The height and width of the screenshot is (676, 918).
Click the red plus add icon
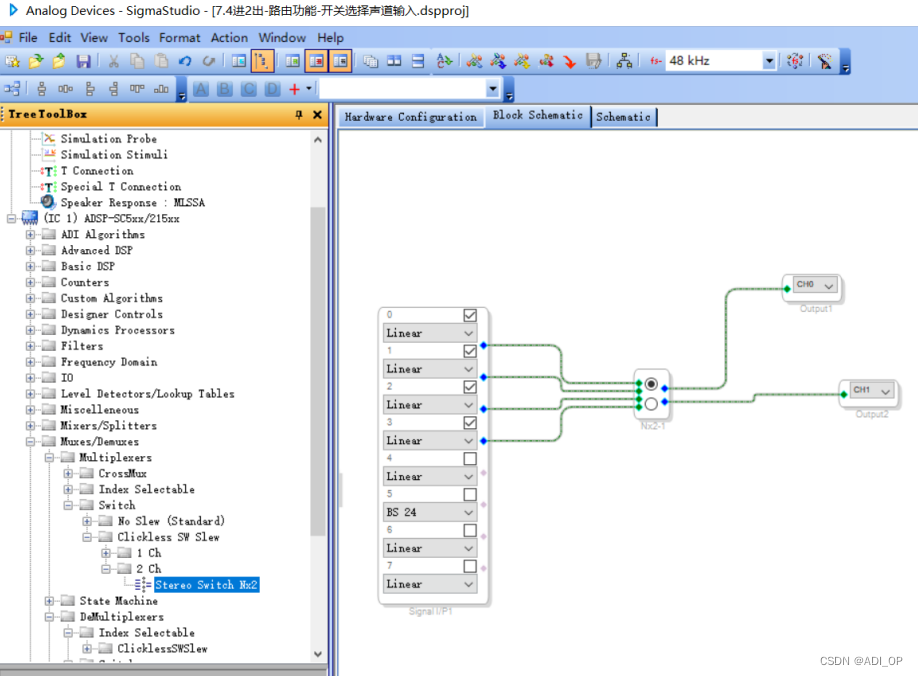[294, 89]
